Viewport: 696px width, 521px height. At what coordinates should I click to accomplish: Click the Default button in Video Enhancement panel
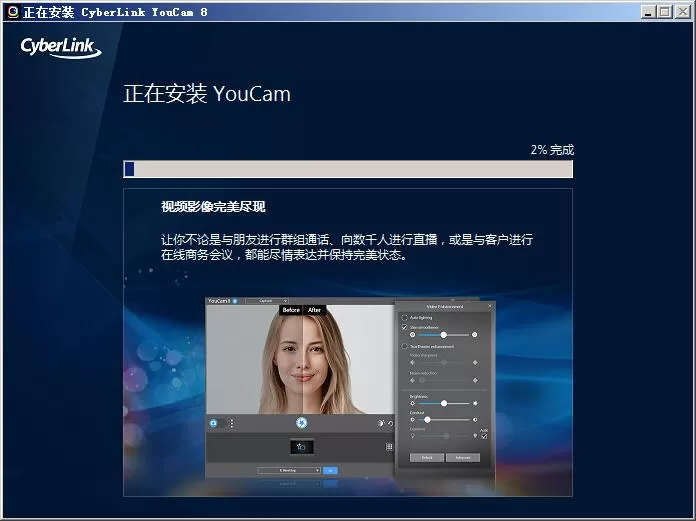coord(427,458)
